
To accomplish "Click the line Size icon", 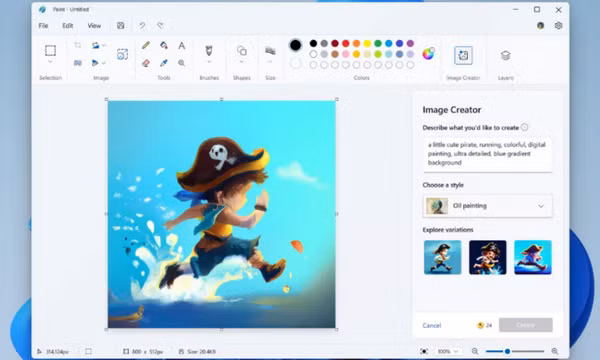I will tap(270, 50).
